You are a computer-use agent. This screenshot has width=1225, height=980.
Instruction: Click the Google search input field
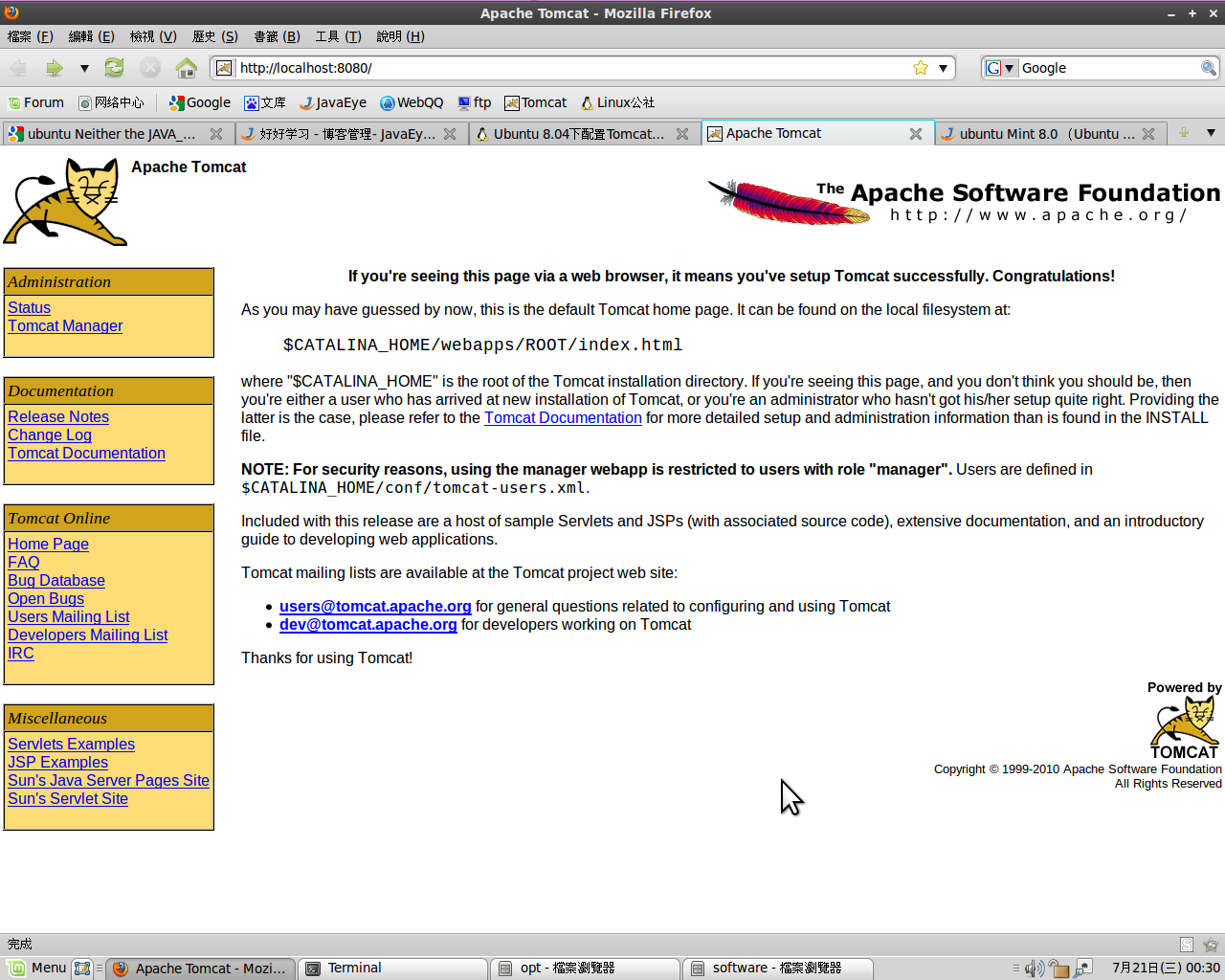point(1108,68)
